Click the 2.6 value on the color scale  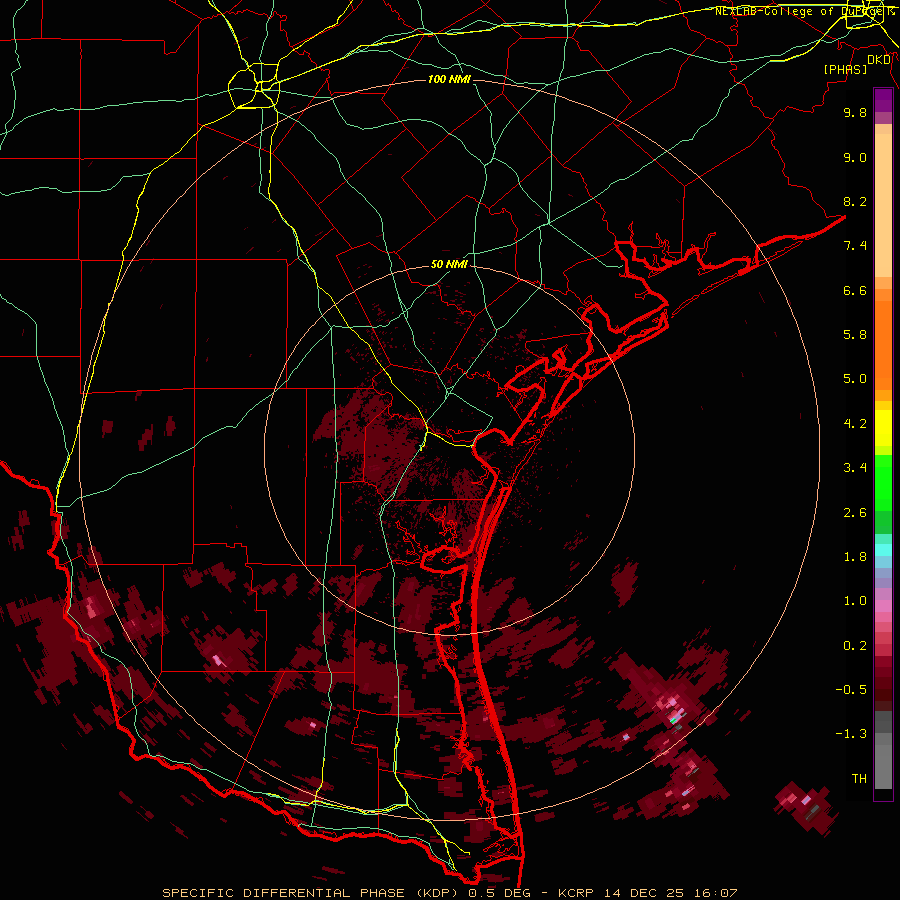[x=855, y=513]
